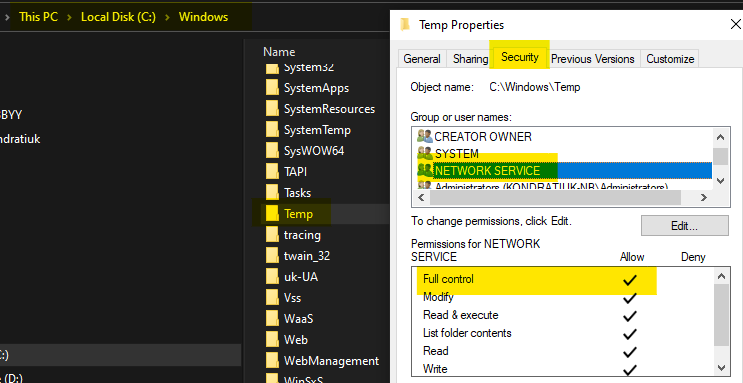
Task: Select CREATOR OWNER in the user list
Action: point(483,137)
